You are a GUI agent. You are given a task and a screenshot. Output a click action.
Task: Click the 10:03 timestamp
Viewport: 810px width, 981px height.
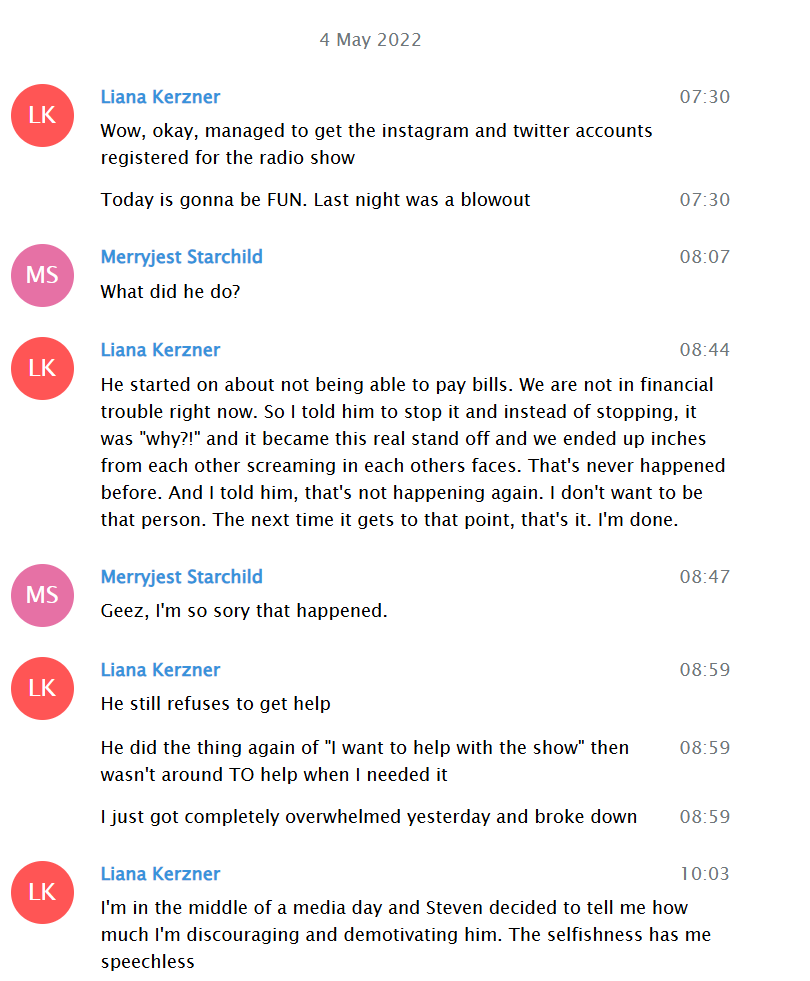click(705, 874)
